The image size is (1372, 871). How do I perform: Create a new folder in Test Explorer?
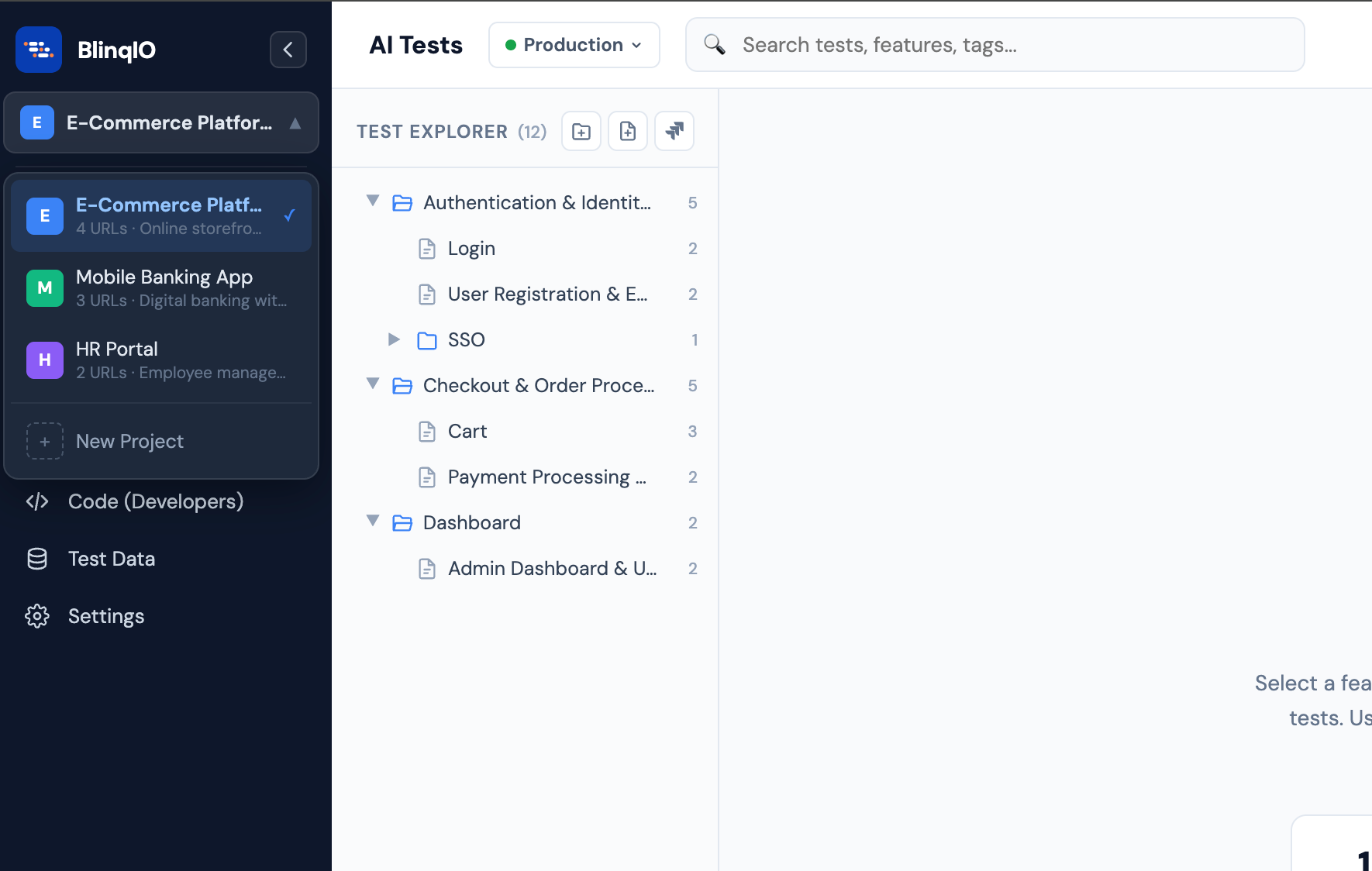[x=581, y=131]
